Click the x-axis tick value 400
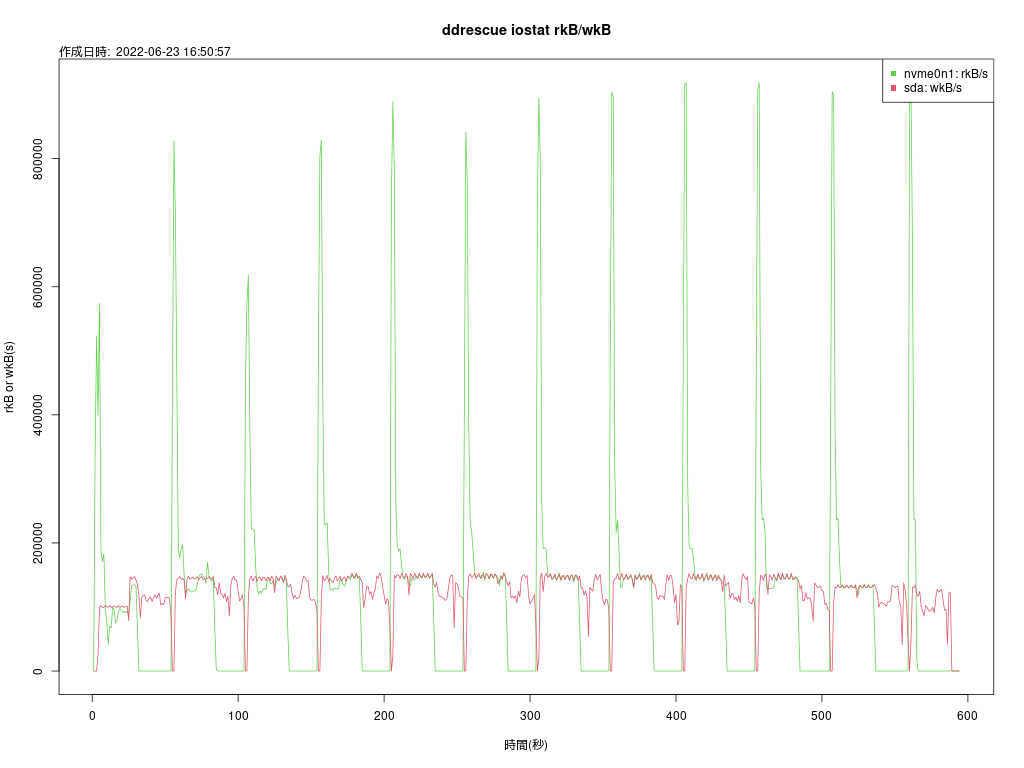The height and width of the screenshot is (768, 1024). pyautogui.click(x=676, y=716)
